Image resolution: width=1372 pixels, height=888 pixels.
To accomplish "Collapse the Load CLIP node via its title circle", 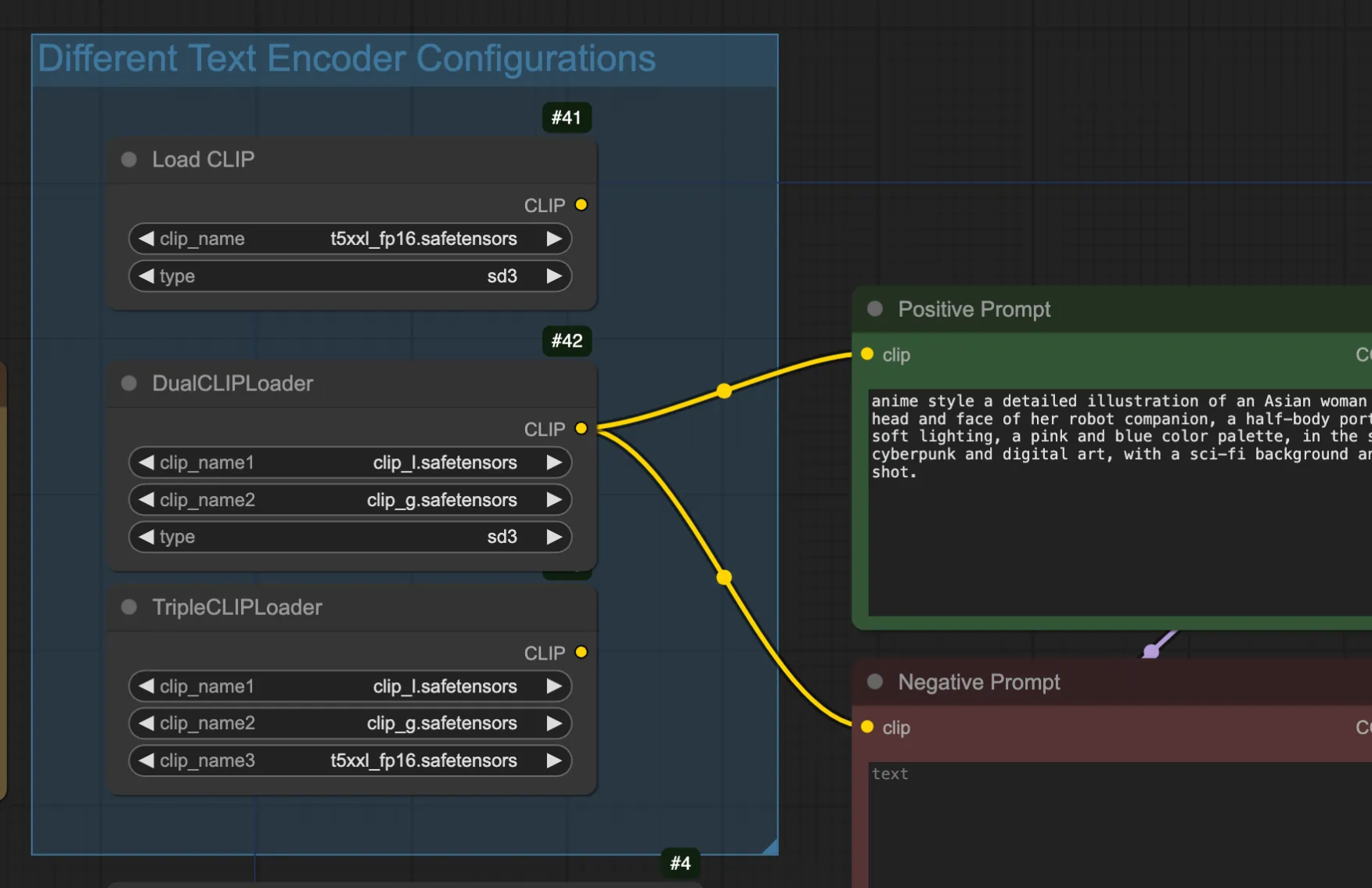I will 128,159.
